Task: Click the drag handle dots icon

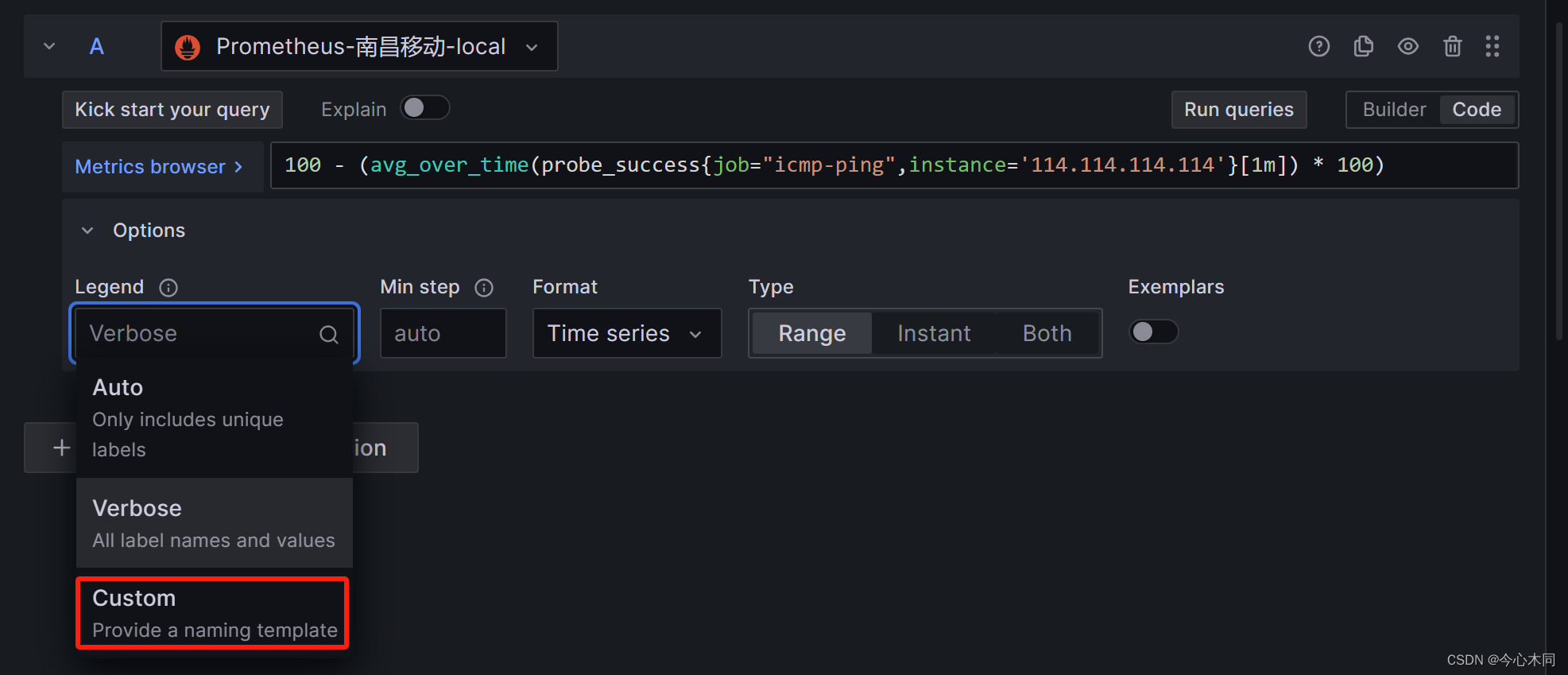Action: 1492,47
